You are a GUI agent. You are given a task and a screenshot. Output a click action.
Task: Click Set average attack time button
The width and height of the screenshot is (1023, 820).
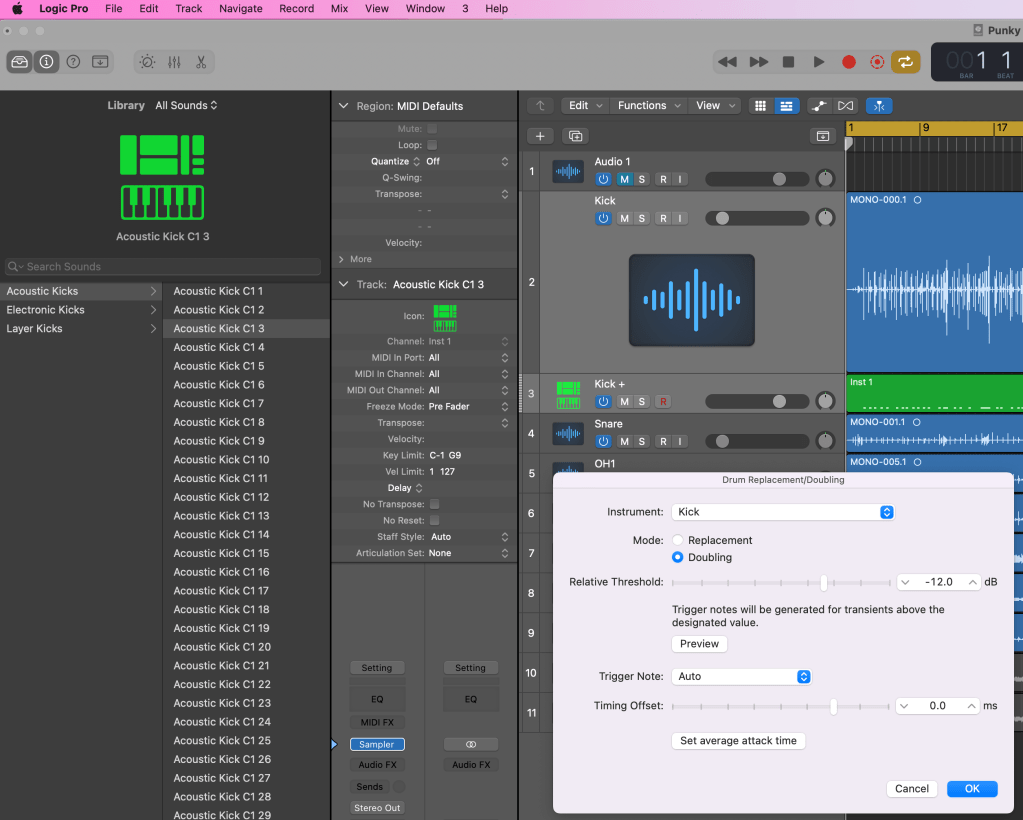click(738, 741)
